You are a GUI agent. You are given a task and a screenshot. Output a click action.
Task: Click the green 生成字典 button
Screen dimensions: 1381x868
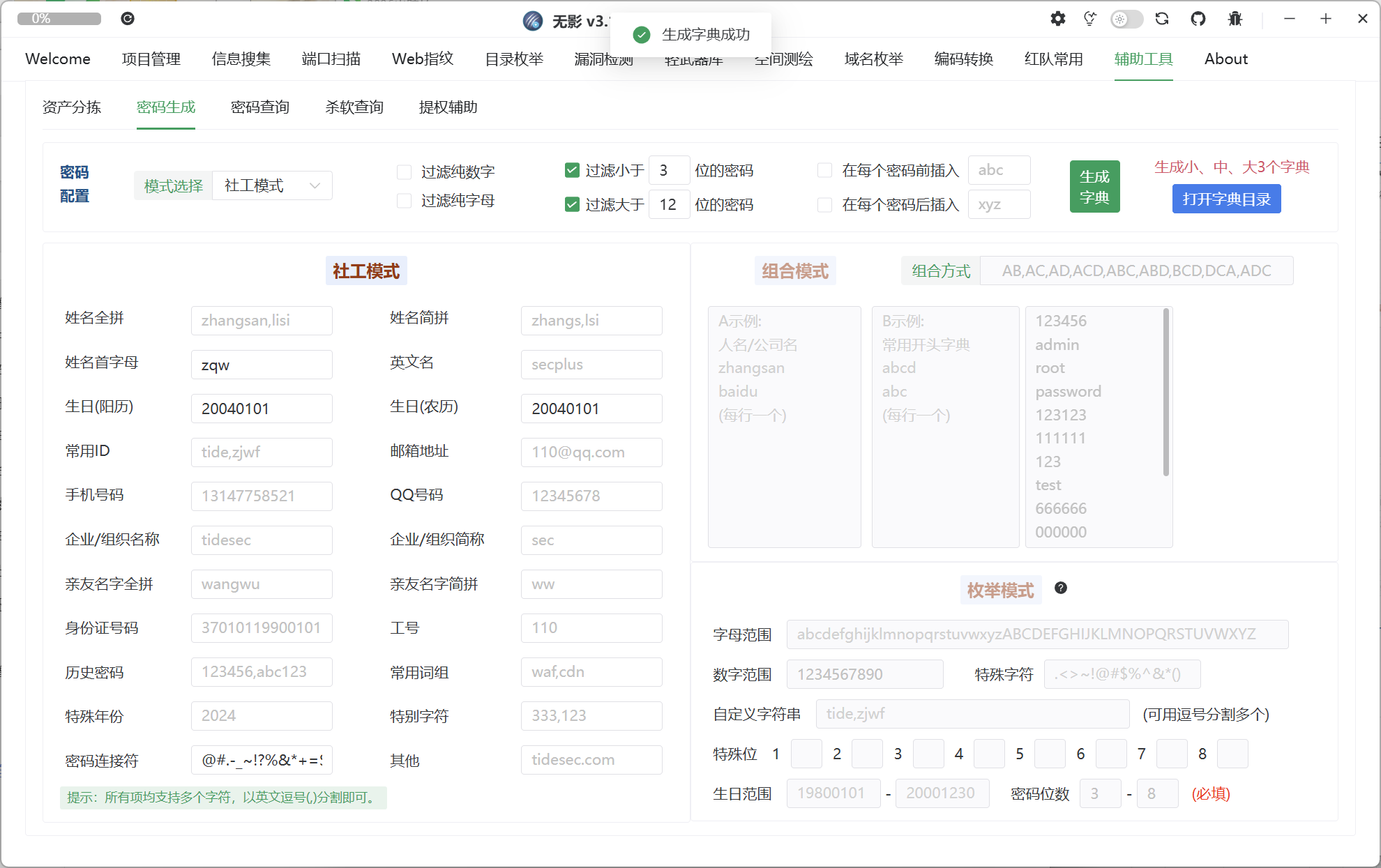coord(1094,186)
